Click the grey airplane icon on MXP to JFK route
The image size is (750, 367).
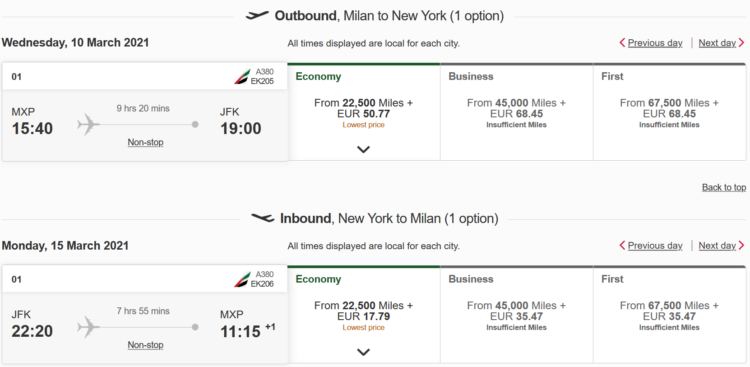[x=88, y=124]
